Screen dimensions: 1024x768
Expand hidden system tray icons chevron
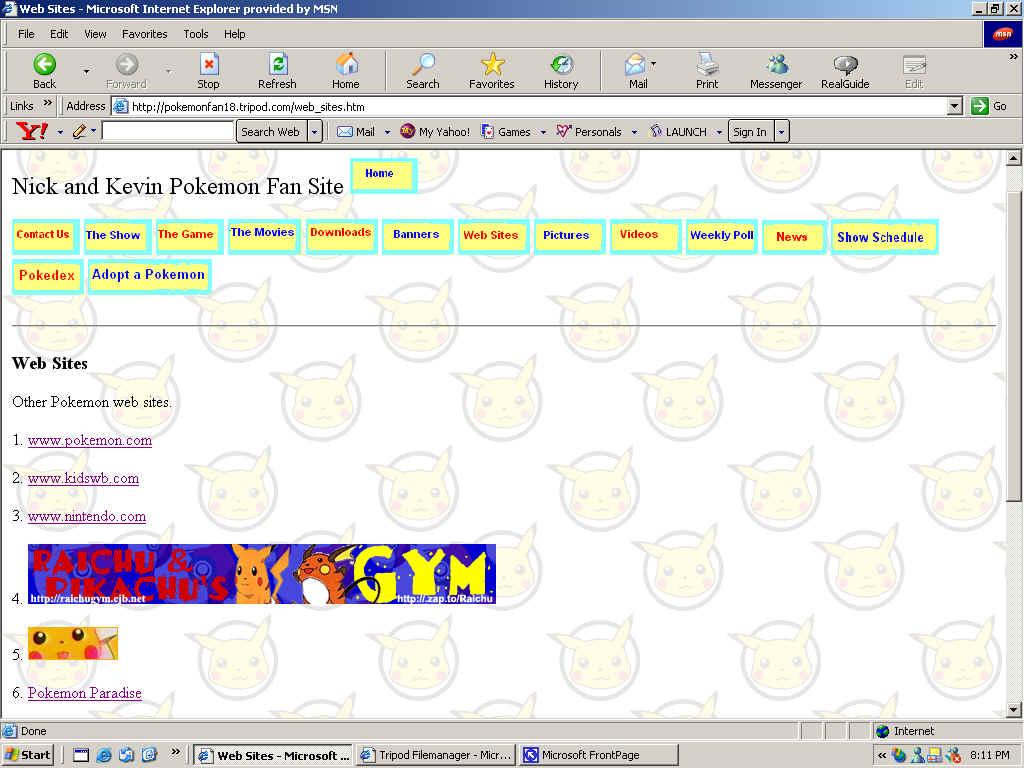tap(882, 756)
